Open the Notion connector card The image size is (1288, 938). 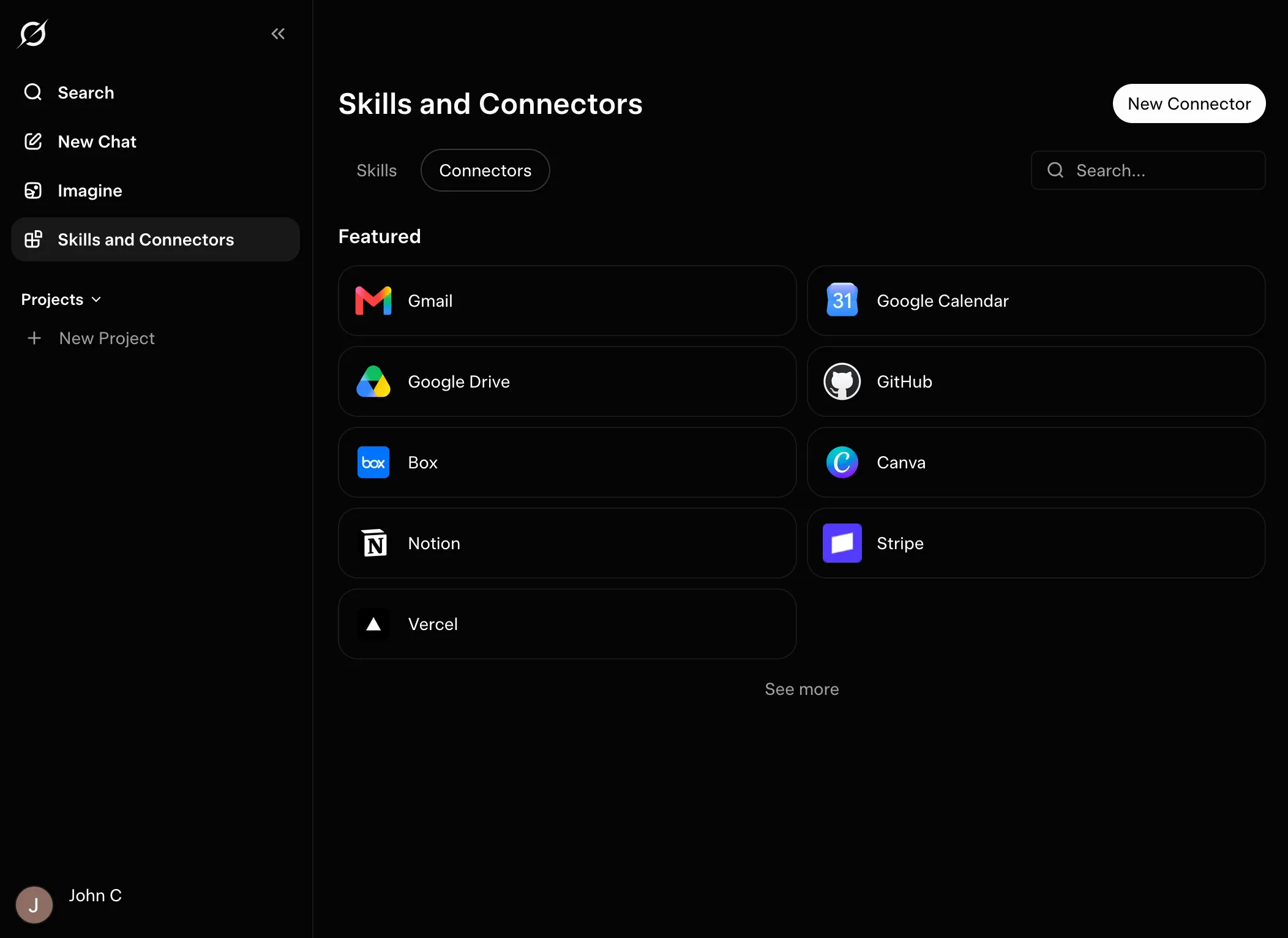(567, 543)
